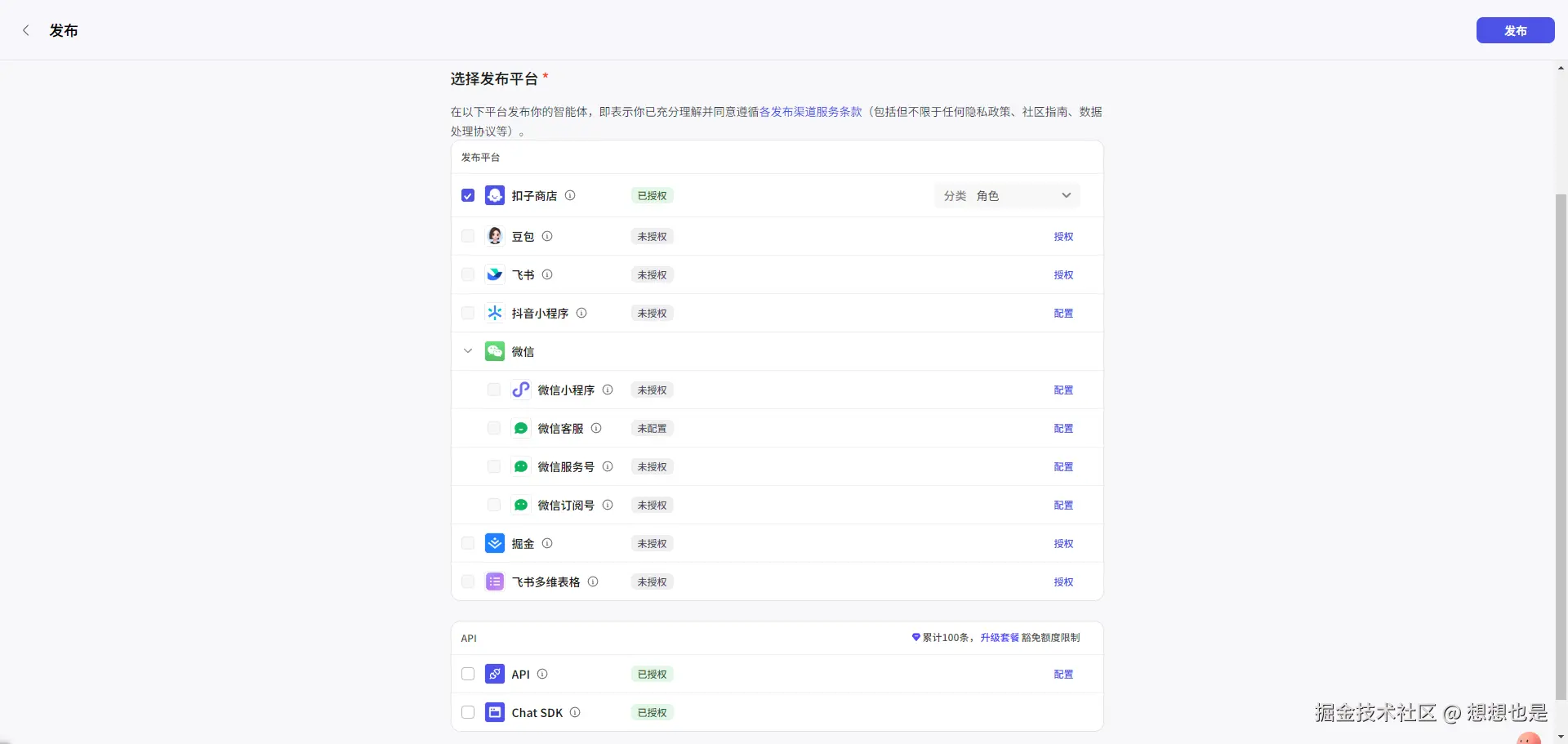Image resolution: width=1568 pixels, height=744 pixels.
Task: Tick the 豆包 checkbox
Action: pos(468,236)
